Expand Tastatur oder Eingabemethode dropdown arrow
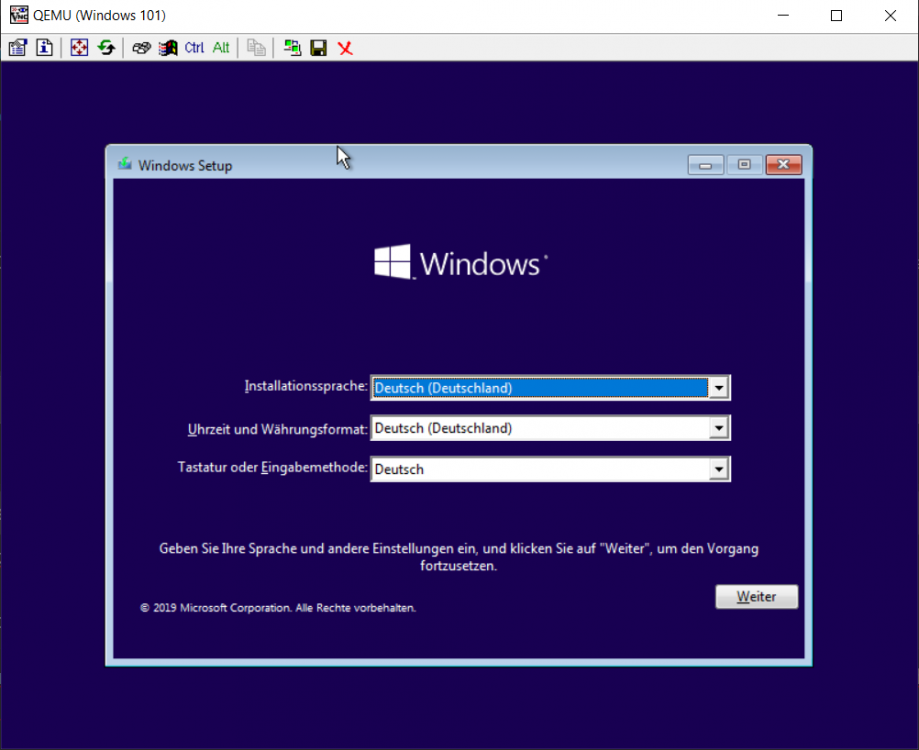919x750 pixels. (x=719, y=469)
